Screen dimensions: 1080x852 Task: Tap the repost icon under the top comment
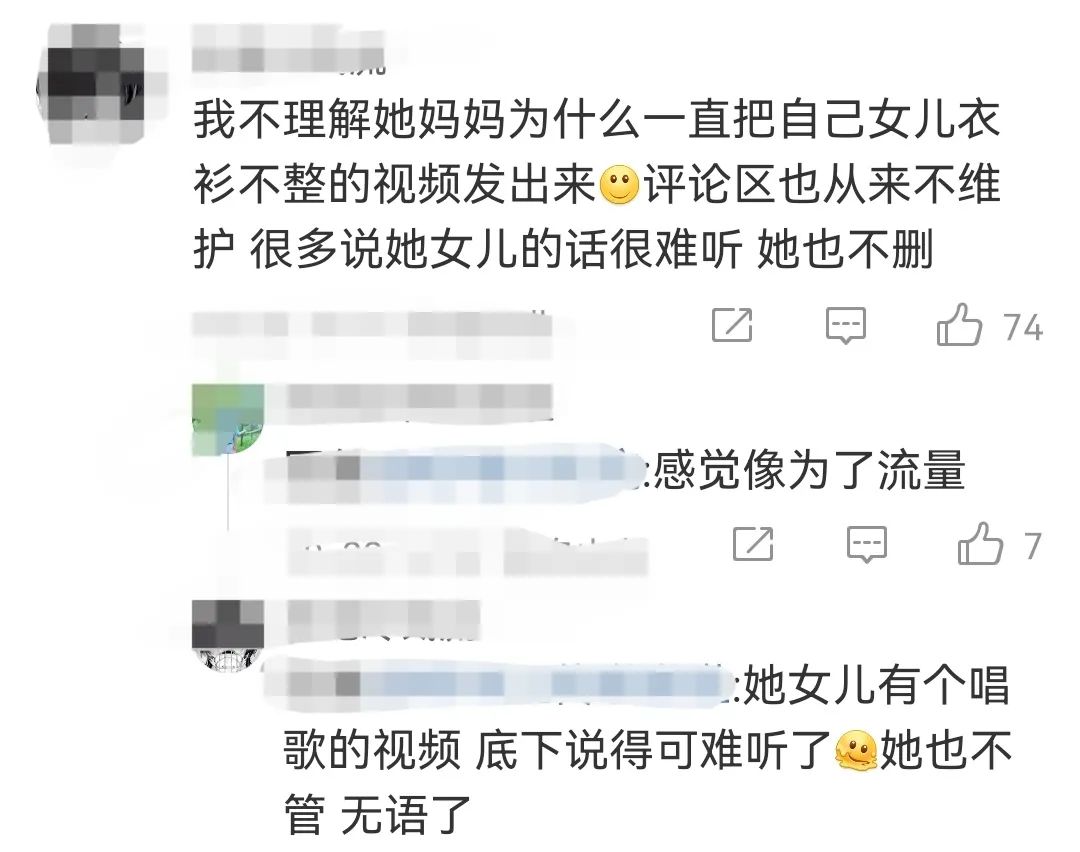731,325
